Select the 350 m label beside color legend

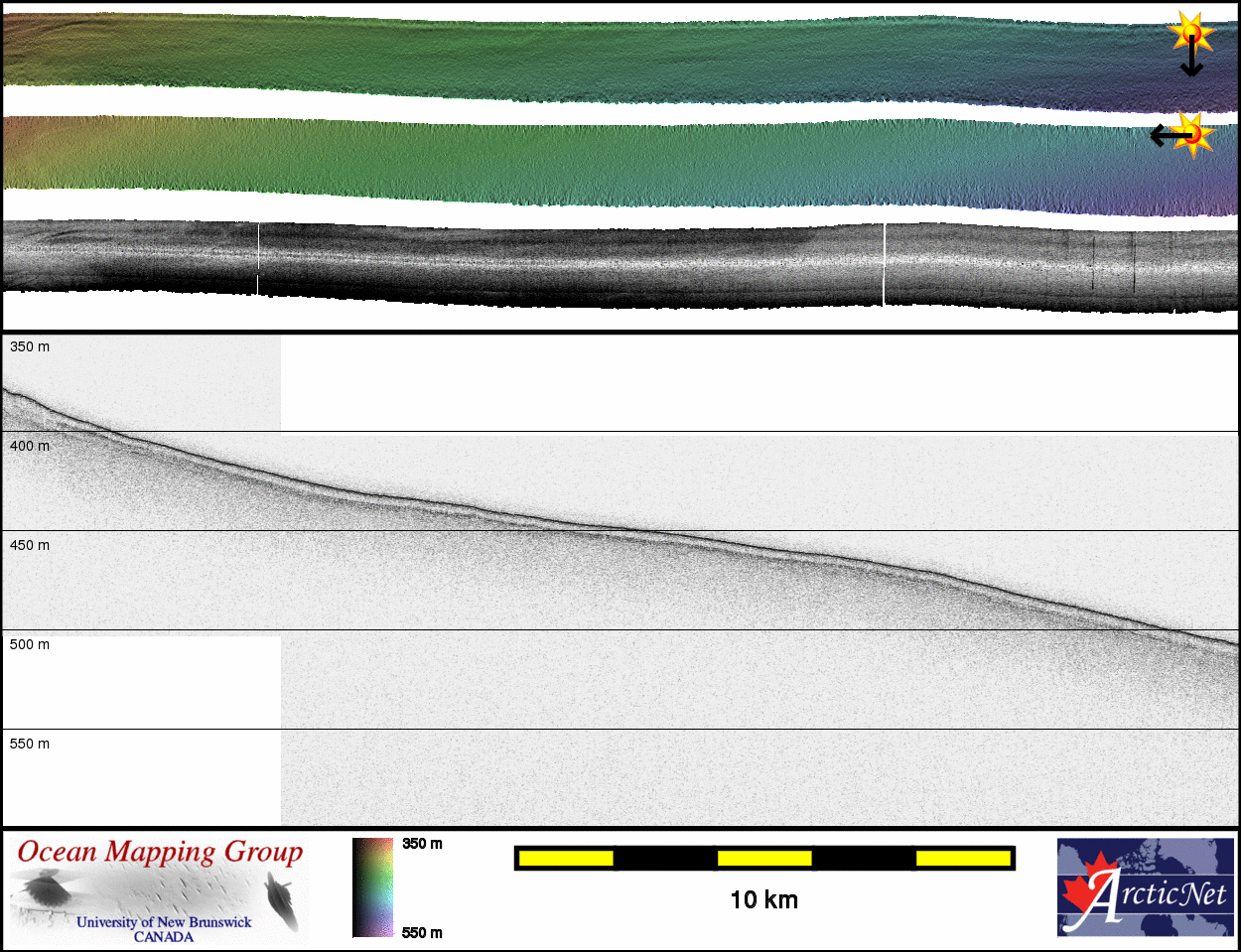click(x=422, y=844)
